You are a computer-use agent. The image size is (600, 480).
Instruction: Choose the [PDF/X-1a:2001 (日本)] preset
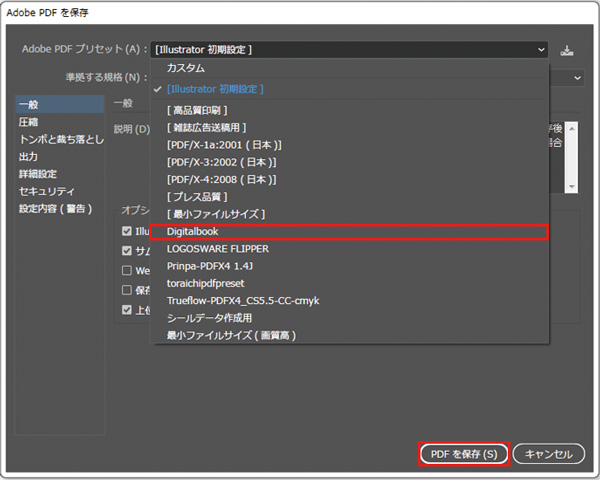click(350, 145)
